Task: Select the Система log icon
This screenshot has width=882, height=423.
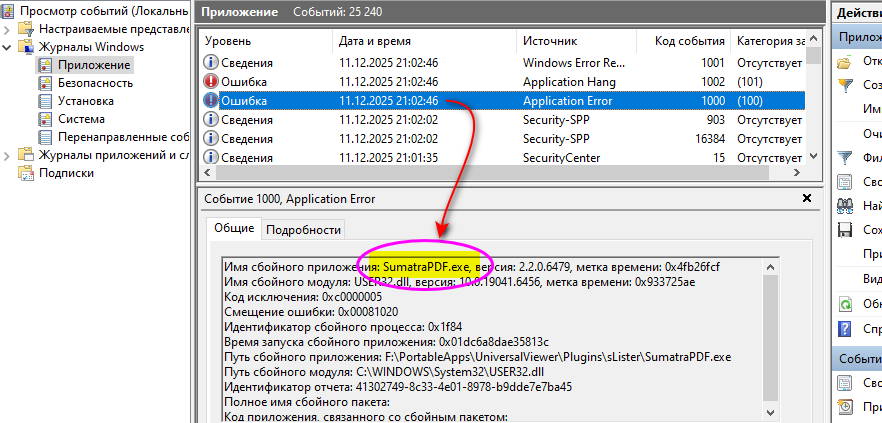Action: coord(45,119)
